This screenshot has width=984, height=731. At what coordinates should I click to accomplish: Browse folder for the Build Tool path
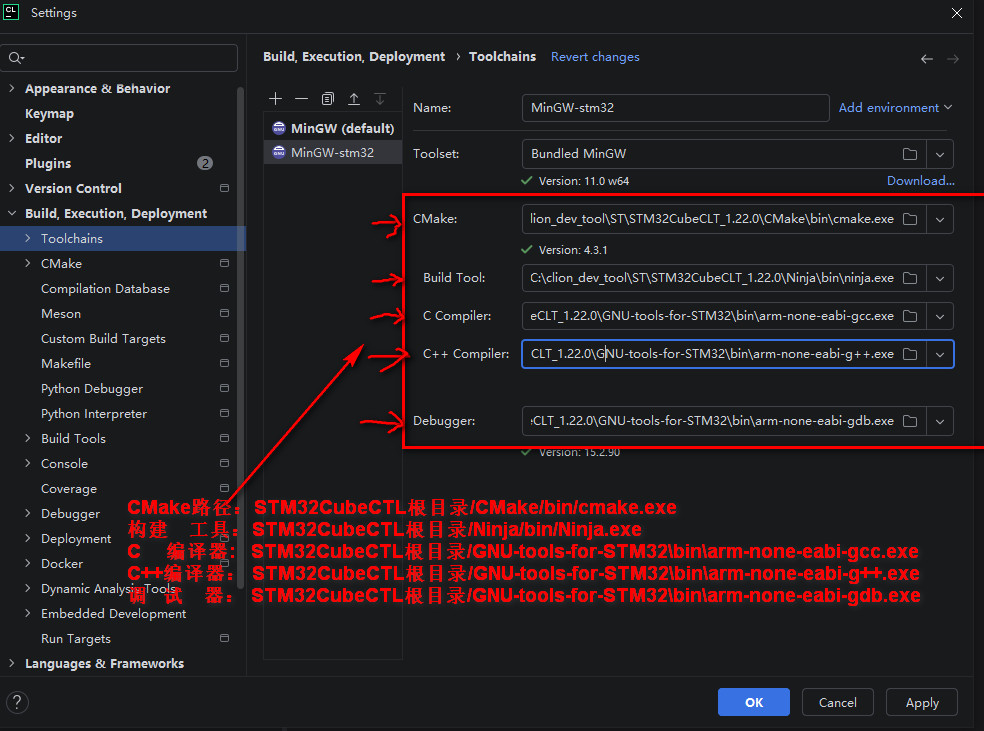tap(909, 278)
